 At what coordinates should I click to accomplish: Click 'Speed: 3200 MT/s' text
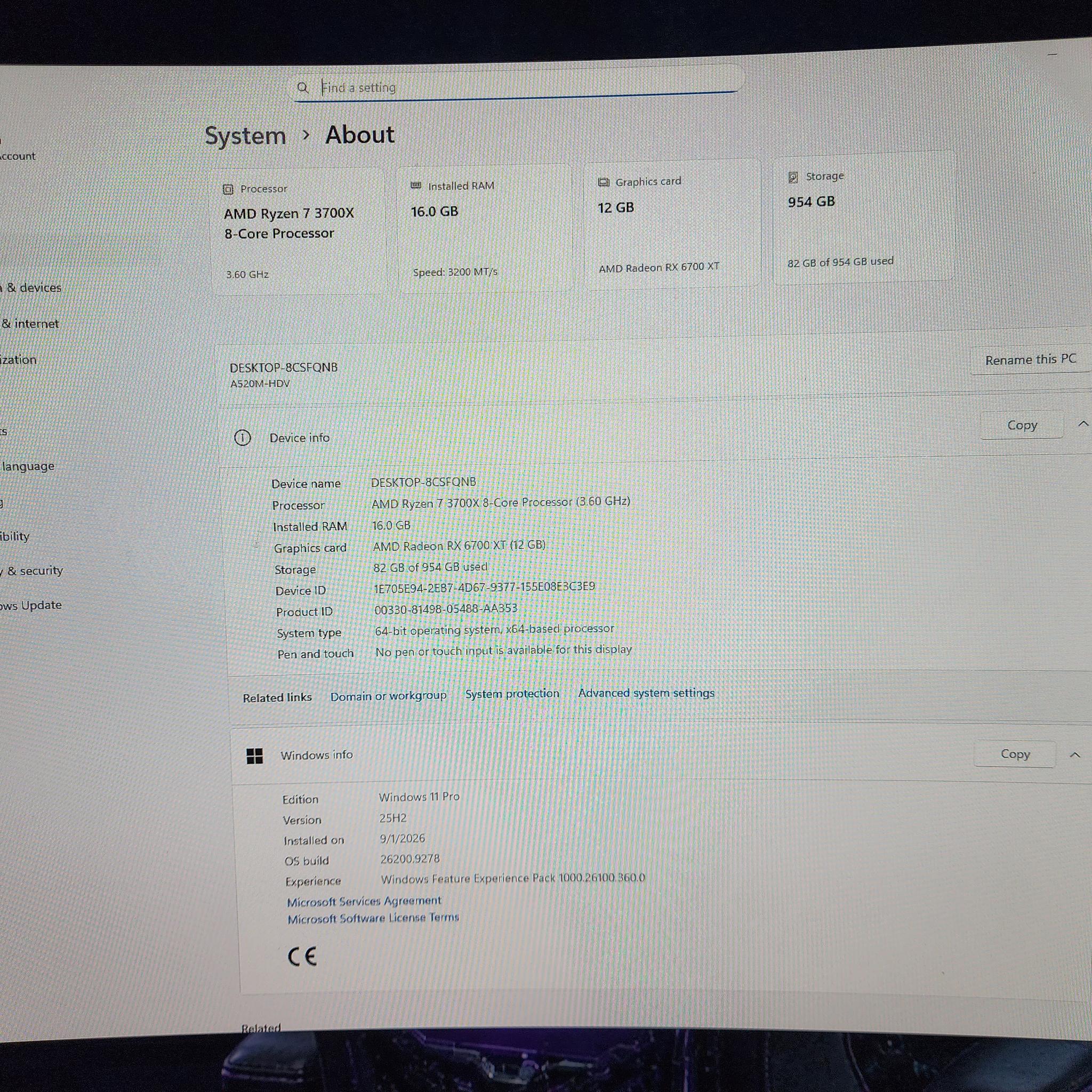click(455, 272)
